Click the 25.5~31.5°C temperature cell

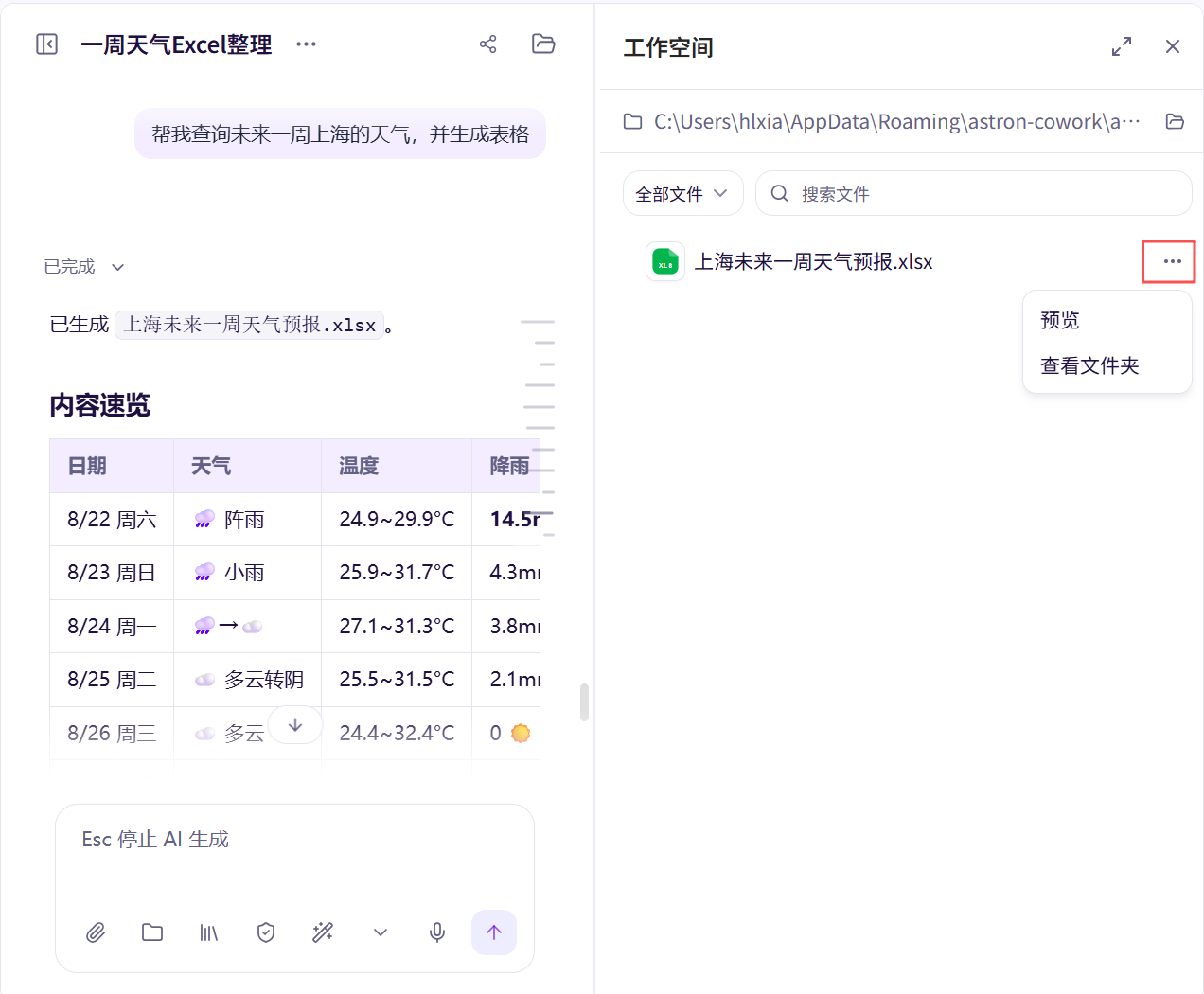coord(398,680)
